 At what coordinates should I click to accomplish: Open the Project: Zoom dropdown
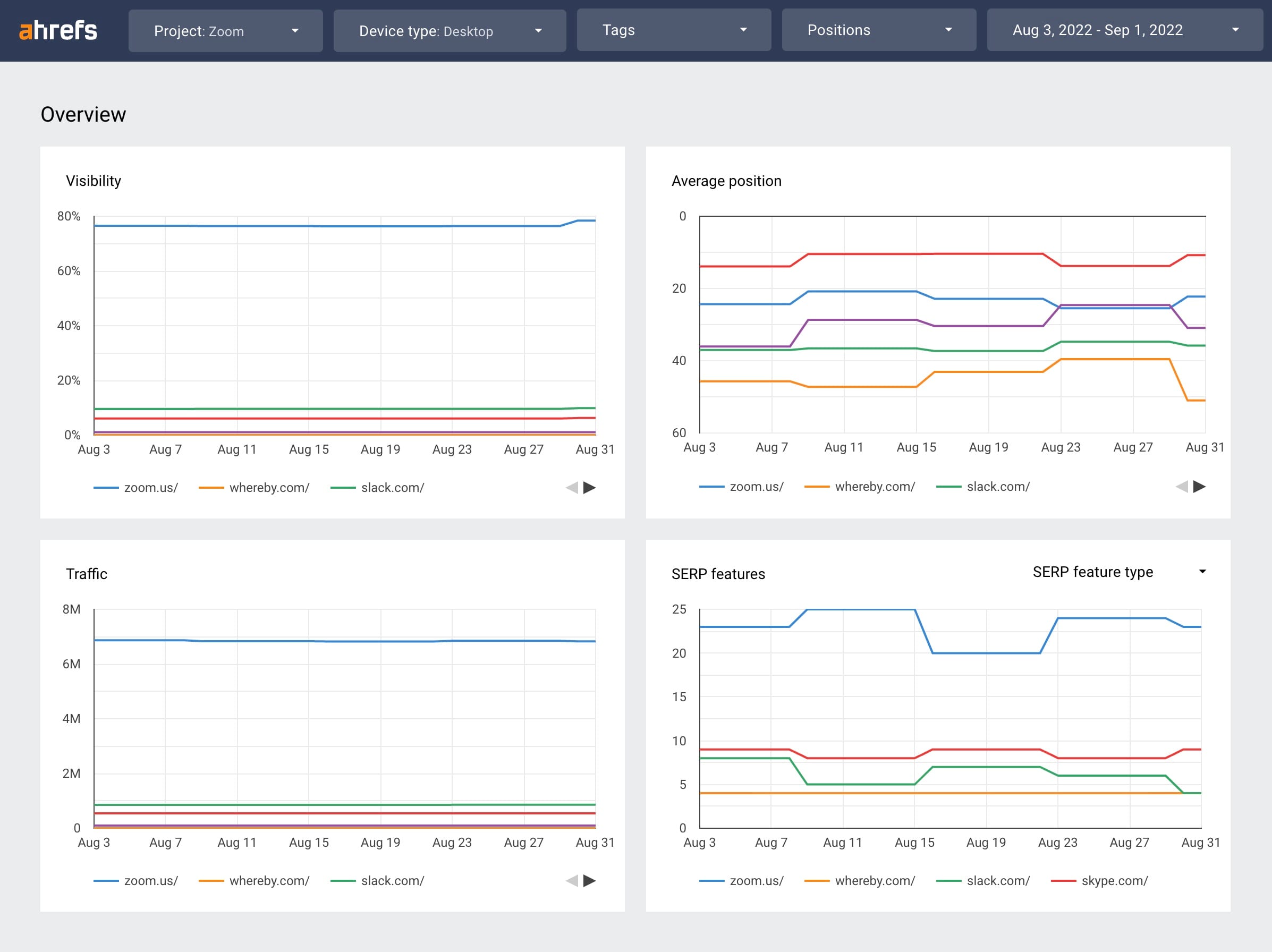pyautogui.click(x=225, y=30)
